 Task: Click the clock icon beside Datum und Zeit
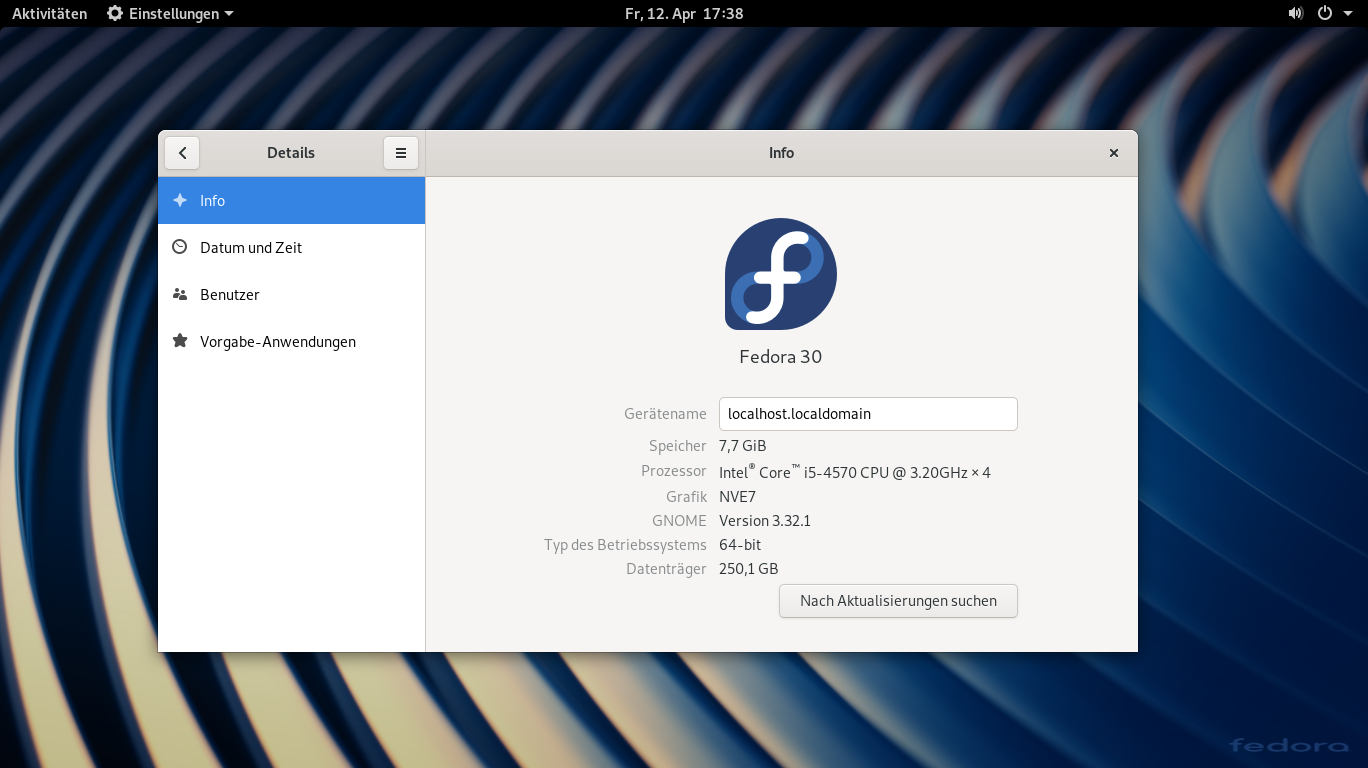[180, 247]
